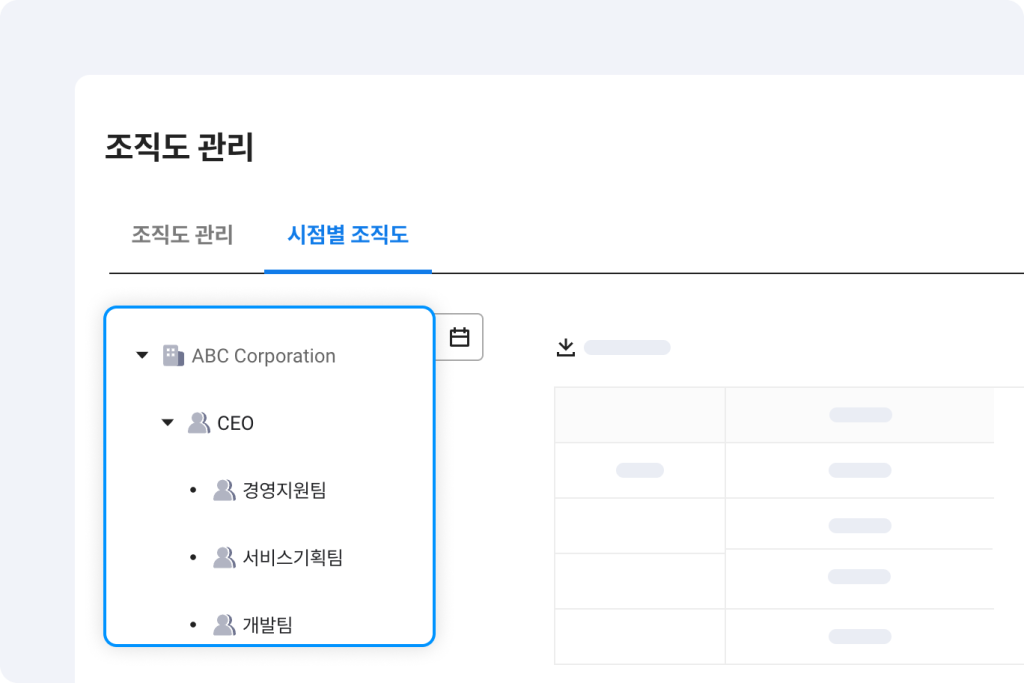Click the 경영지원팀 people icon
Screen dimensions: 1024x683
pyautogui.click(x=224, y=490)
